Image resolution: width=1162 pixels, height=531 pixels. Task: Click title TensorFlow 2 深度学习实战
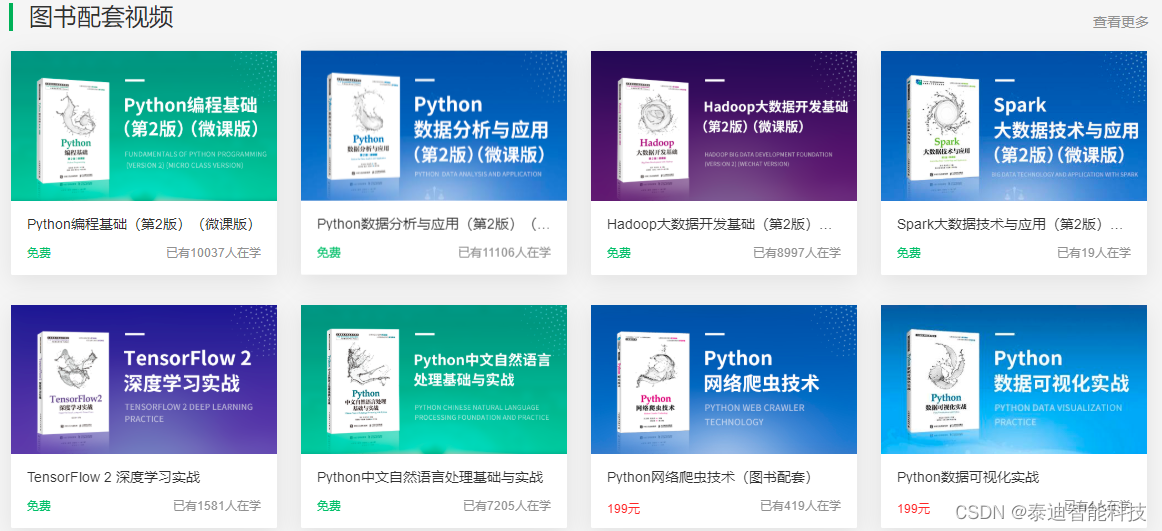113,478
